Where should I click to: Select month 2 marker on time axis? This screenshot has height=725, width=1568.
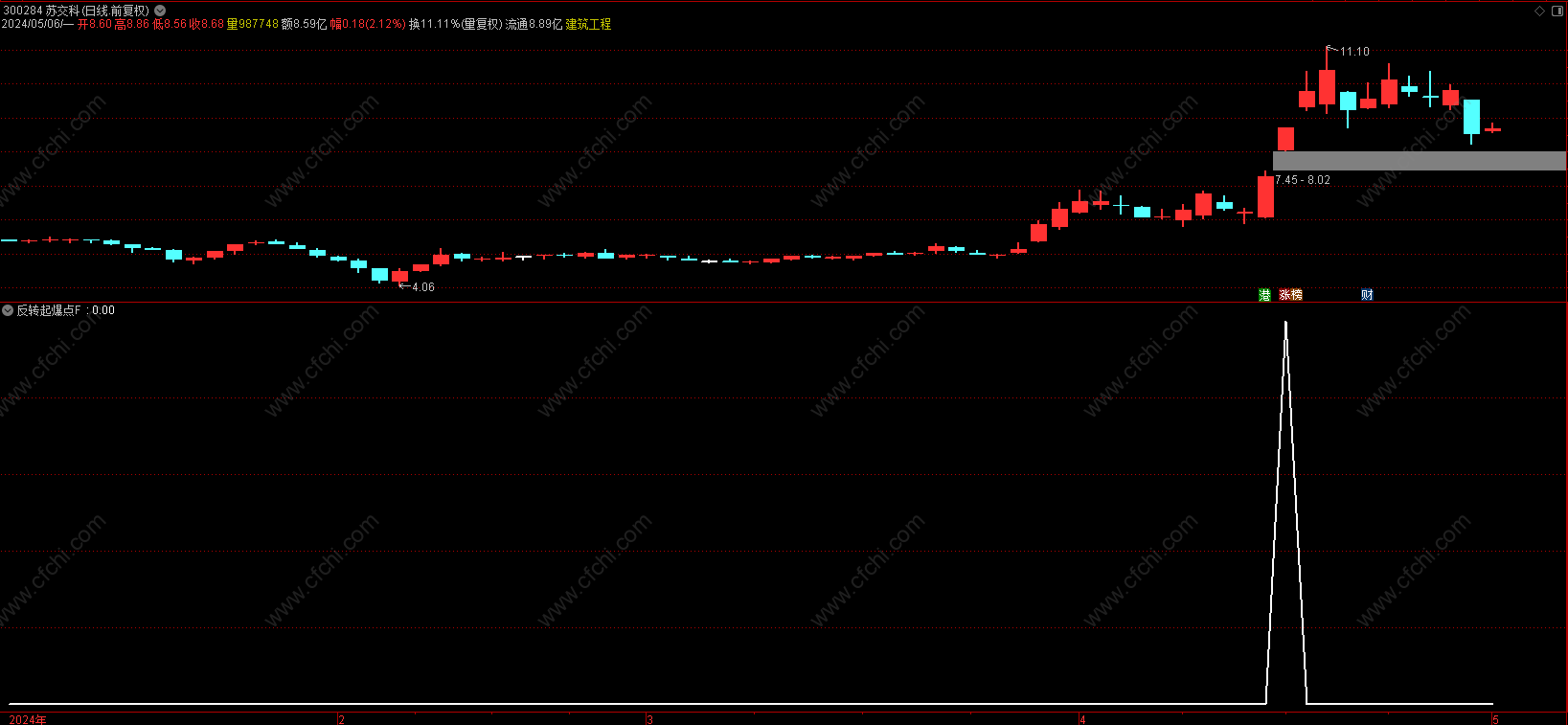point(341,719)
